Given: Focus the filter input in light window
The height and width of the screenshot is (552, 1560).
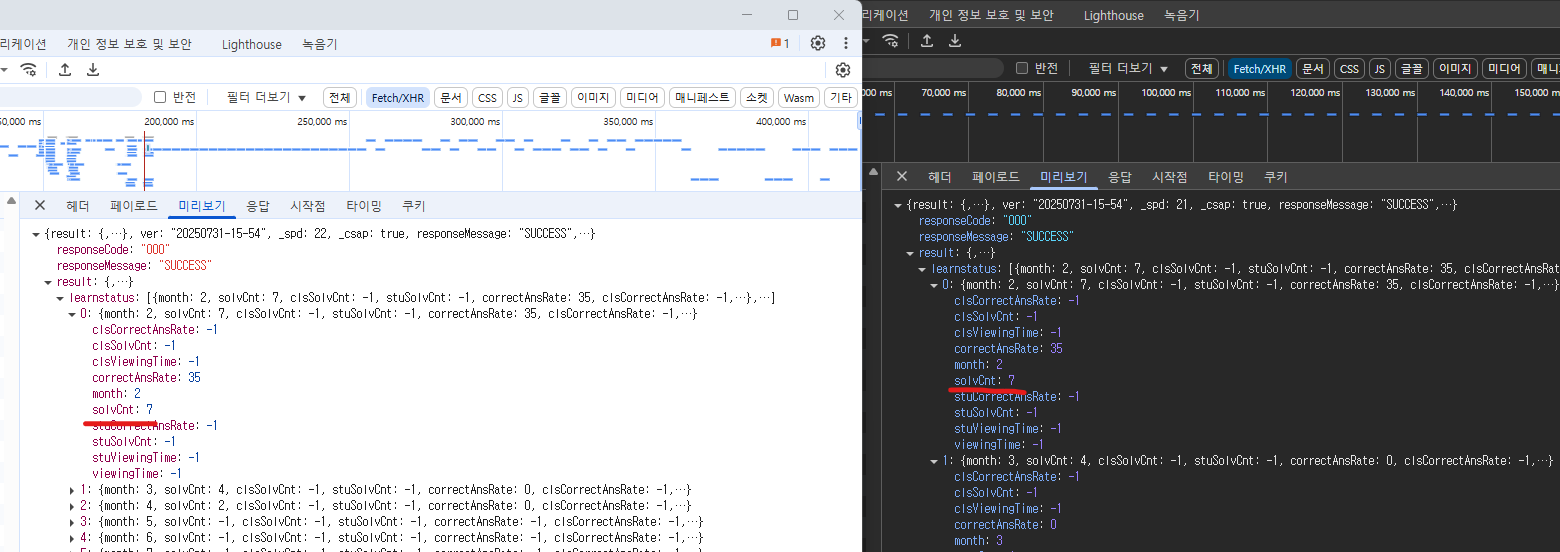Looking at the screenshot, I should point(70,97).
